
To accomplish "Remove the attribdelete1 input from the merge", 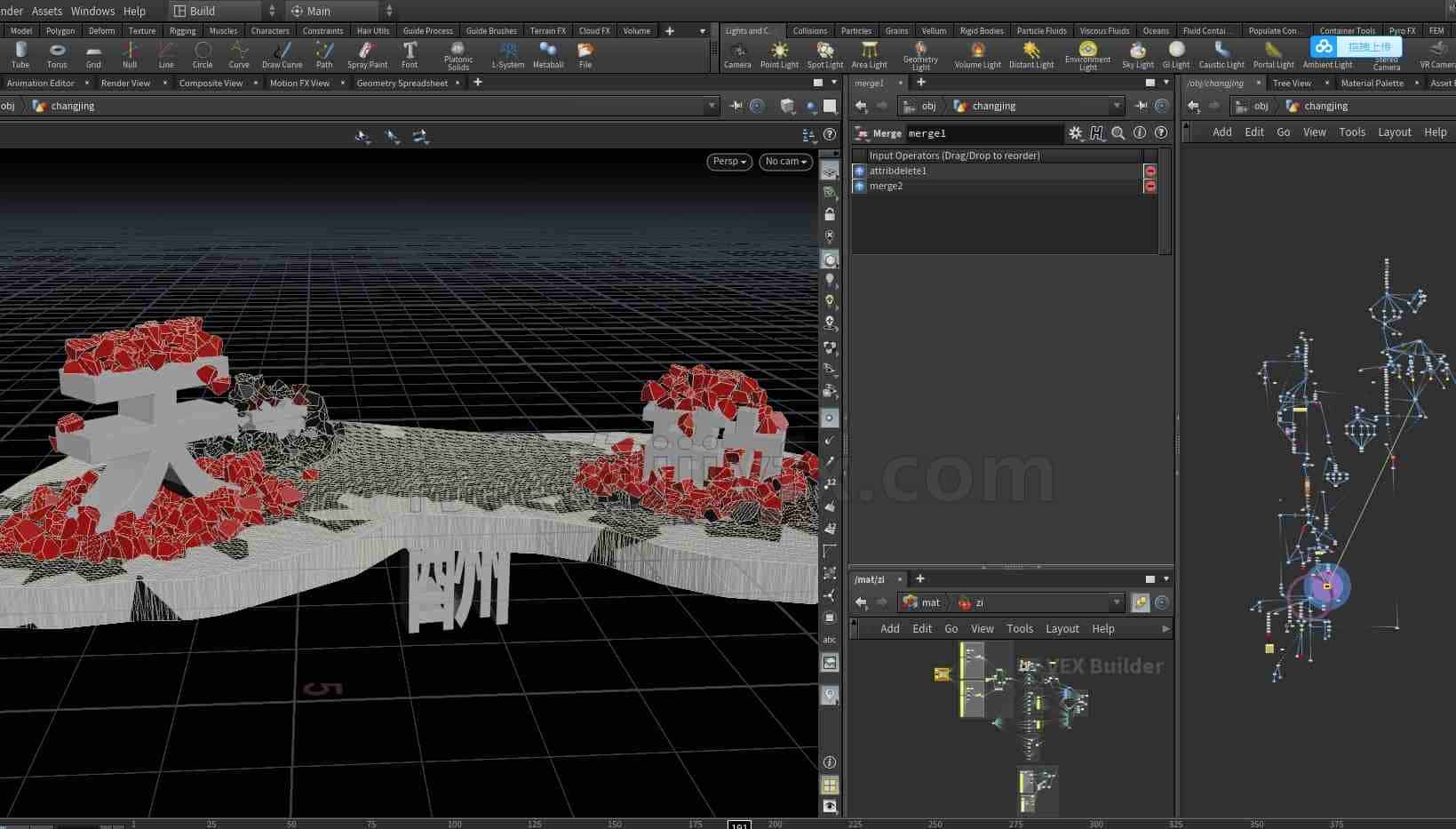I will 1150,171.
